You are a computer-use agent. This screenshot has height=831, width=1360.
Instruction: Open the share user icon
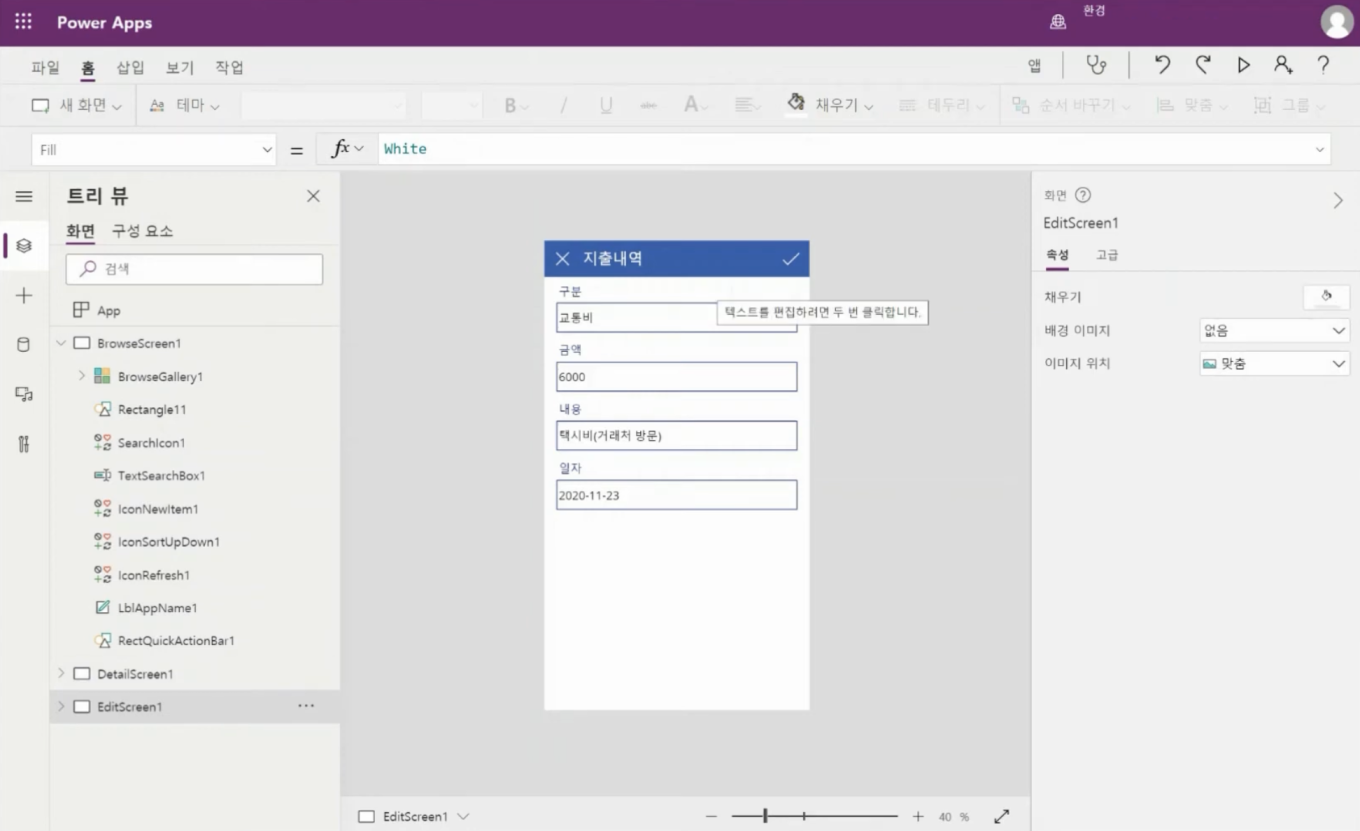tap(1283, 65)
